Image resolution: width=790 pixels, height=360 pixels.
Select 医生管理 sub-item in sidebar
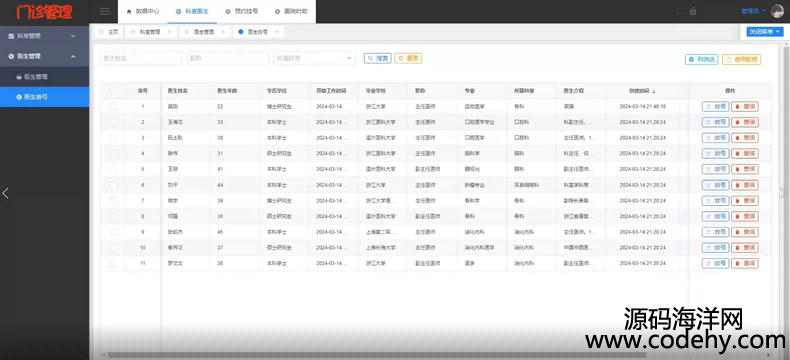(44, 77)
